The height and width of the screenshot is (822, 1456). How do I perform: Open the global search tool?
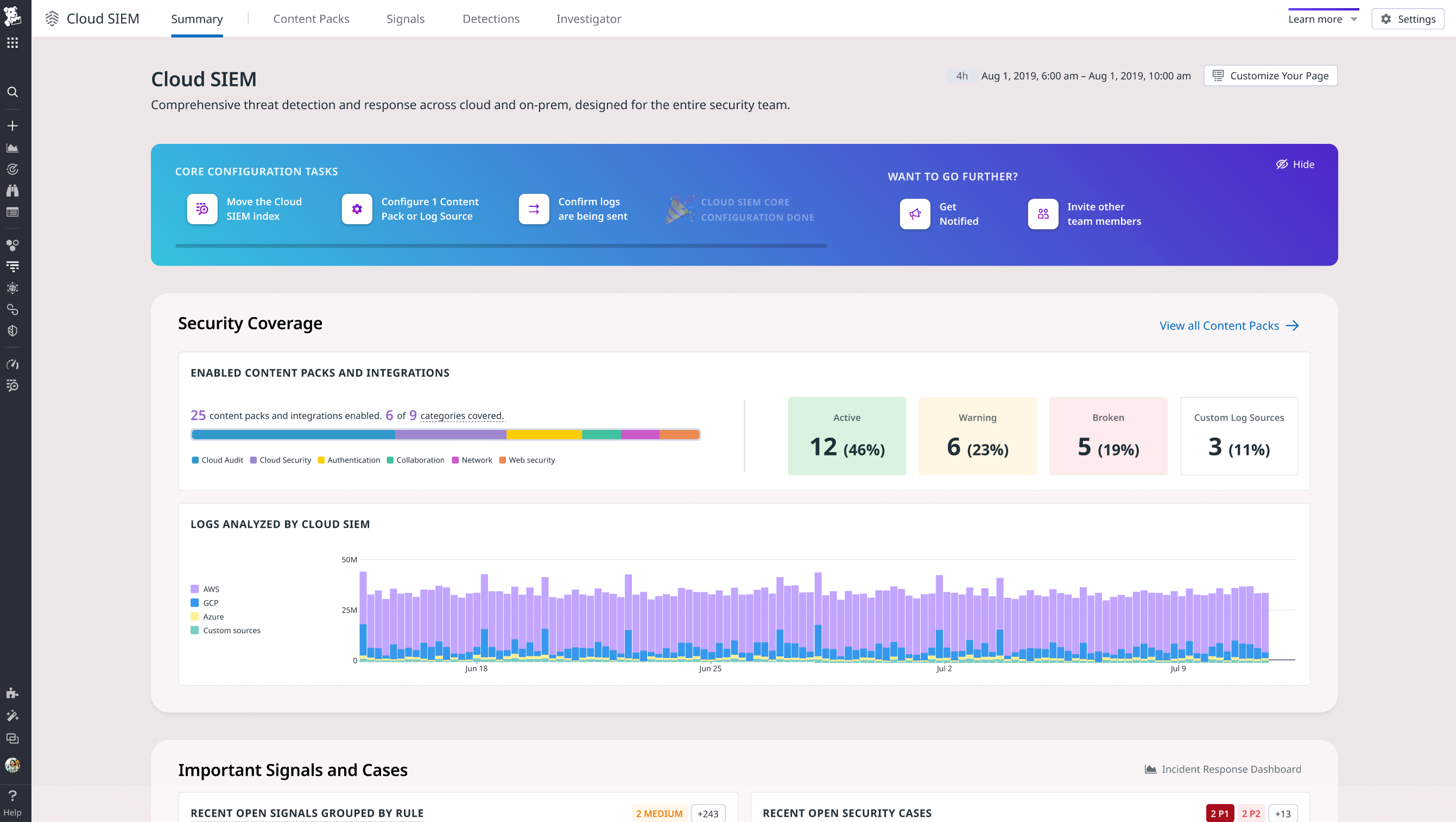pyautogui.click(x=12, y=92)
